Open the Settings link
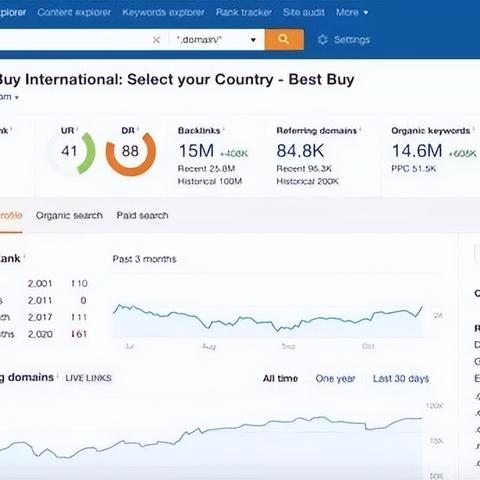480x480 pixels. pos(352,40)
